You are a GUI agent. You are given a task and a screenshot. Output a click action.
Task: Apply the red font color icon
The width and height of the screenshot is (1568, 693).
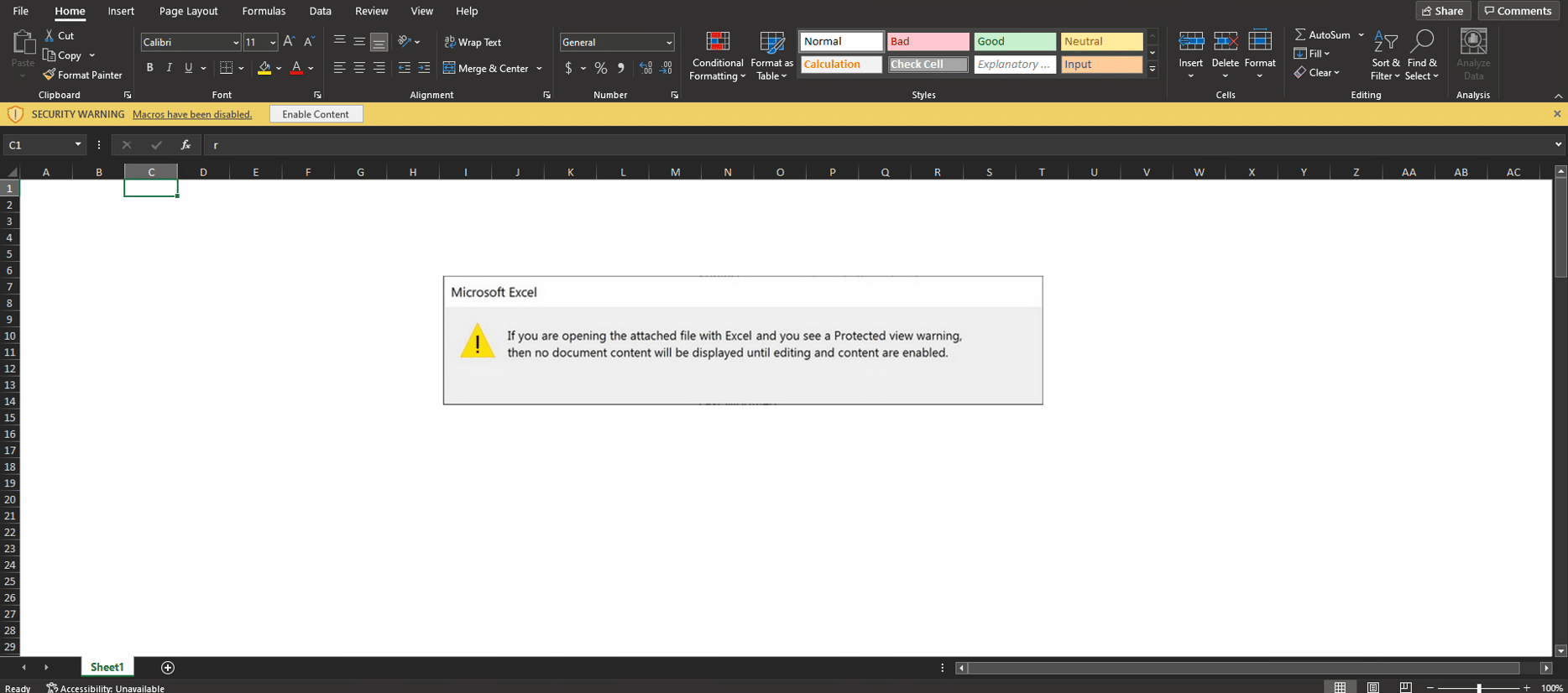point(296,68)
